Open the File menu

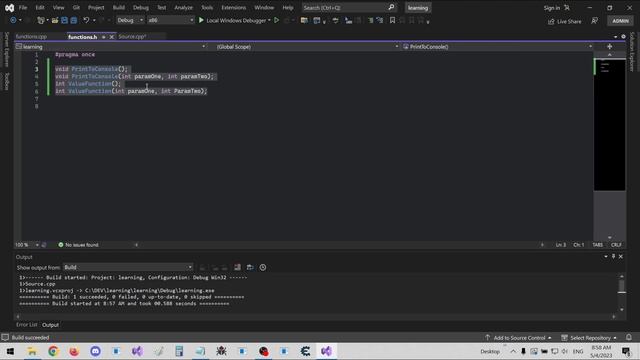pyautogui.click(x=23, y=8)
